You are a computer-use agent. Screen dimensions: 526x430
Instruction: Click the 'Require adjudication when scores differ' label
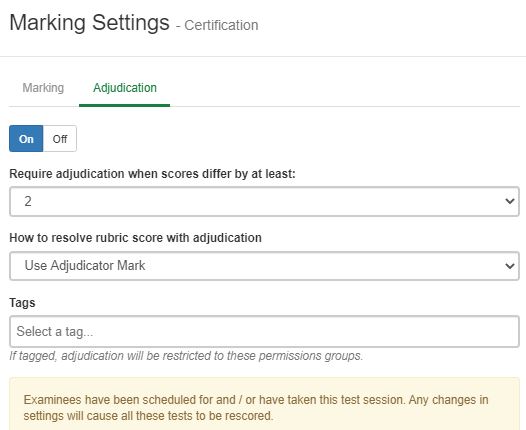click(152, 174)
